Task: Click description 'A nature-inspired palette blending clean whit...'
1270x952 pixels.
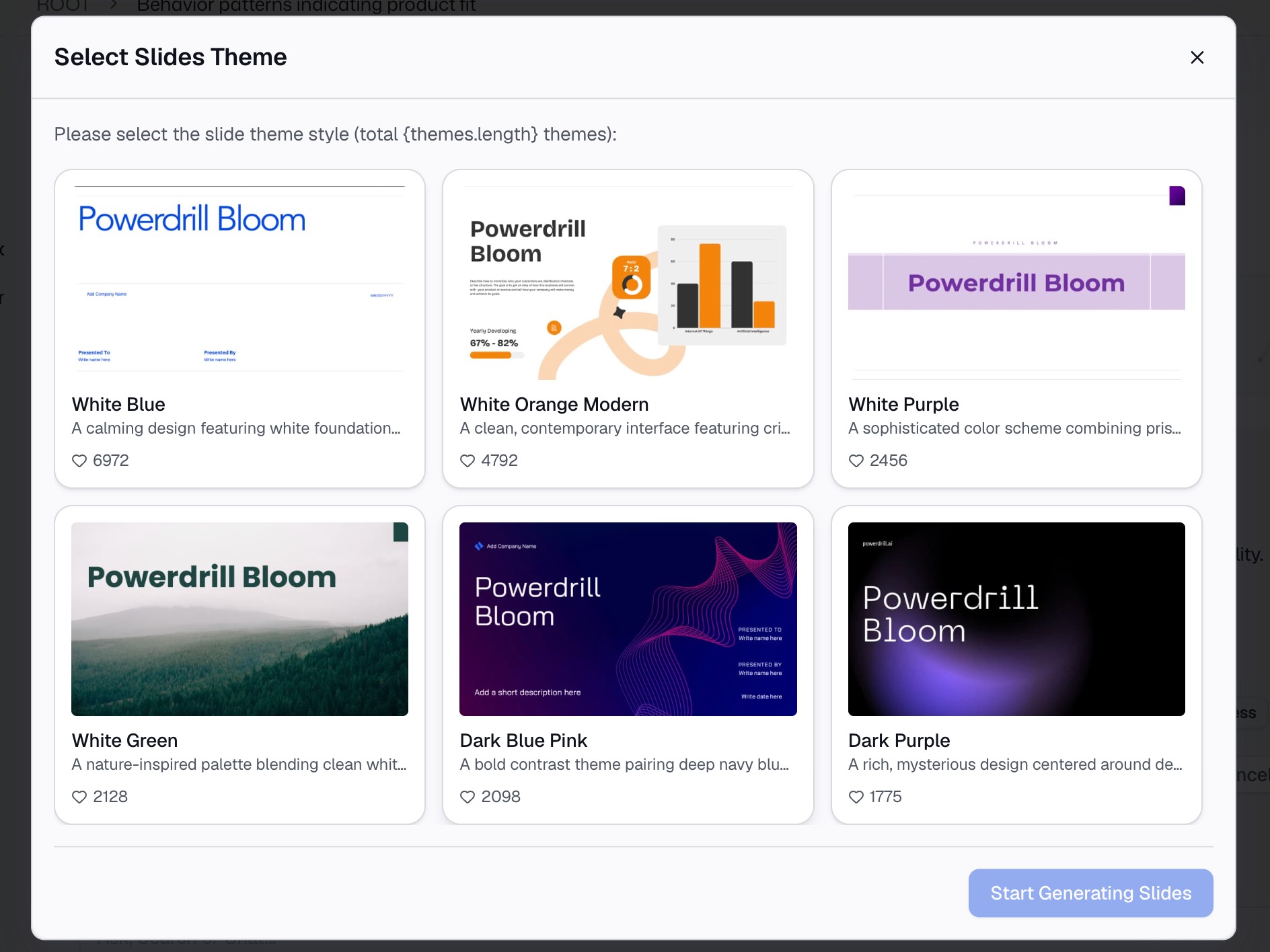Action: tap(239, 764)
